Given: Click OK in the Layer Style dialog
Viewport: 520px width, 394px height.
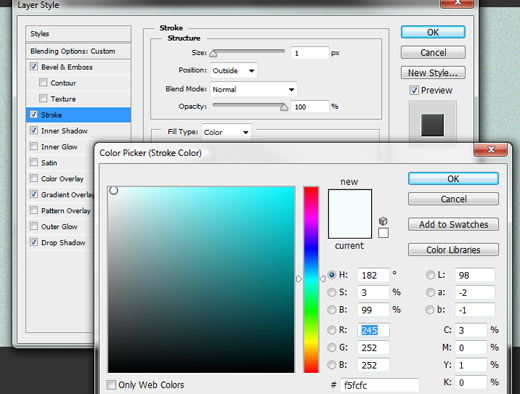Looking at the screenshot, I should pos(433,32).
